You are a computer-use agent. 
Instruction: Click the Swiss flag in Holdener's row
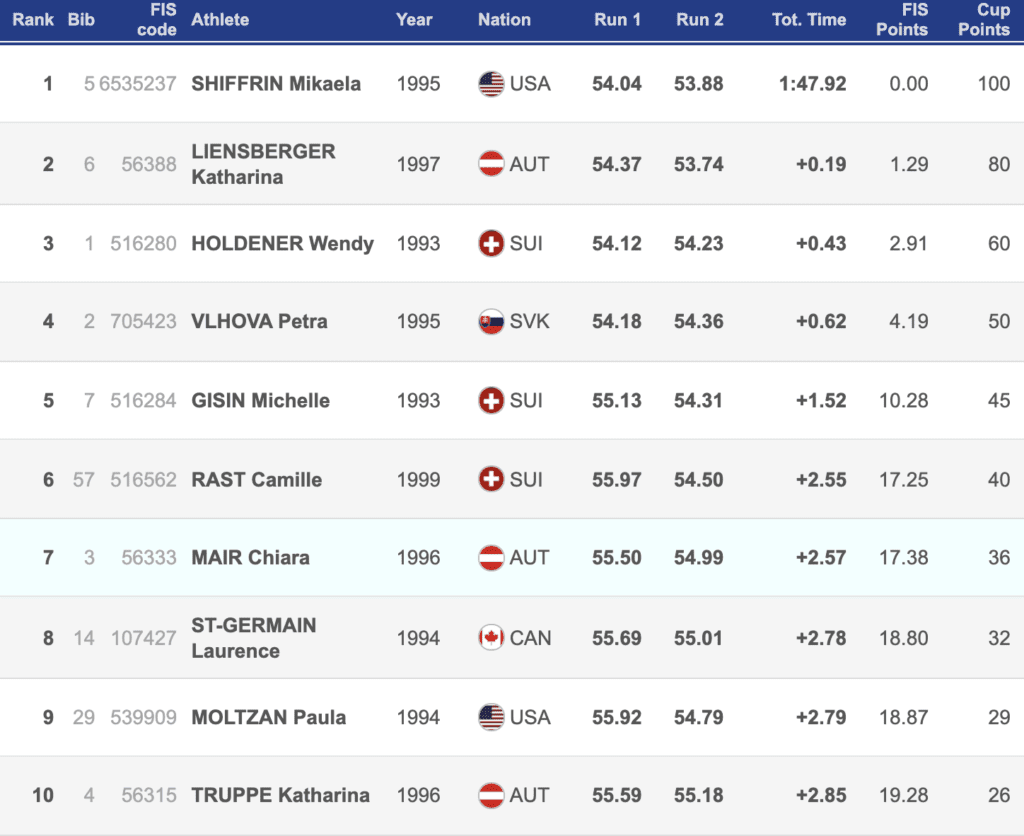(491, 243)
